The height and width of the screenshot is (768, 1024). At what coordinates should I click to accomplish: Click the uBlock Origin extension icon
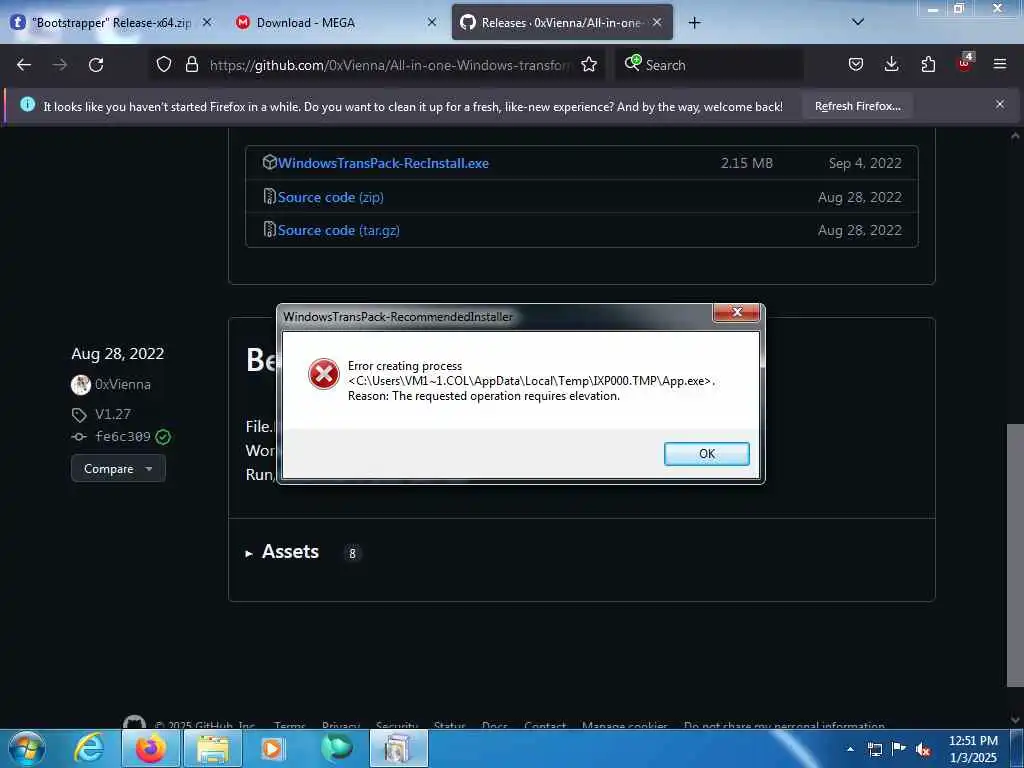pos(965,63)
